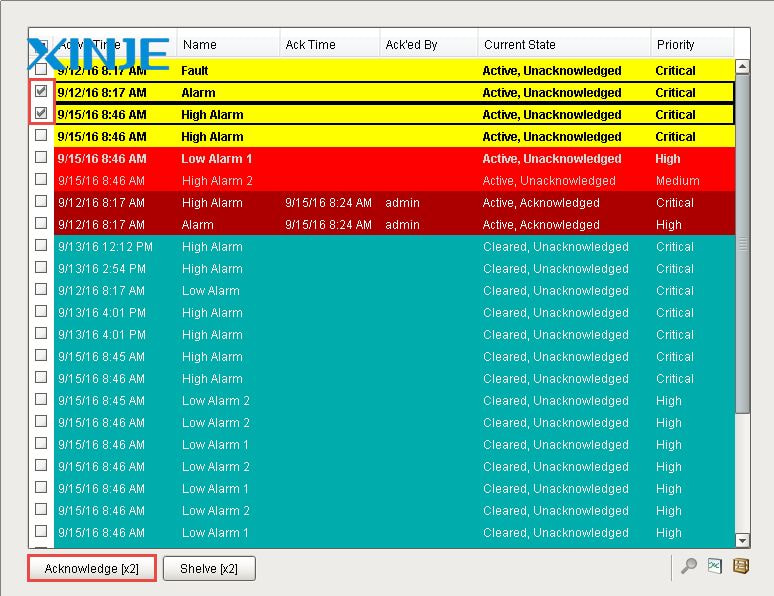Click 'High' in the Low Alarm 1 red row
Image resolution: width=774 pixels, height=596 pixels.
pos(667,159)
